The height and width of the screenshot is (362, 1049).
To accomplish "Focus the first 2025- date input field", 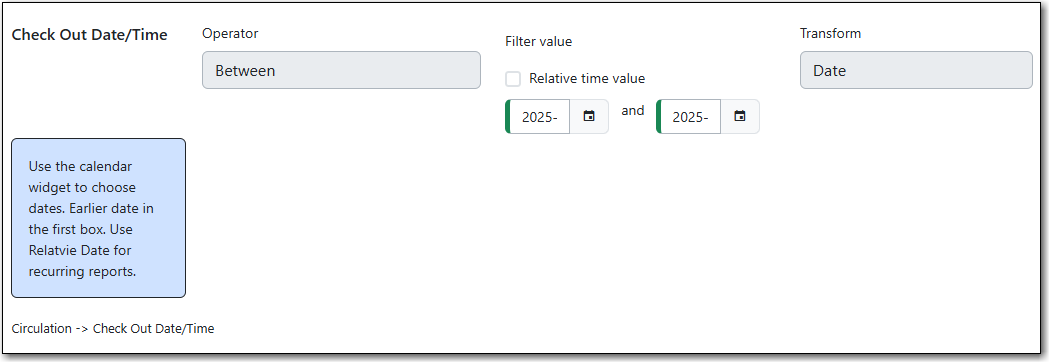I will [x=539, y=116].
